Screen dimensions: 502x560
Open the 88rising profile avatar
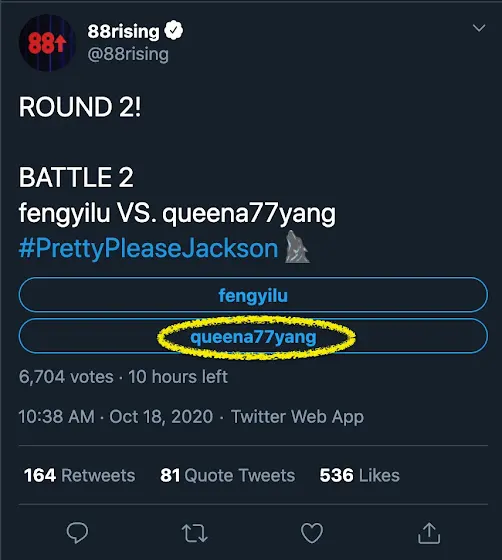47,42
